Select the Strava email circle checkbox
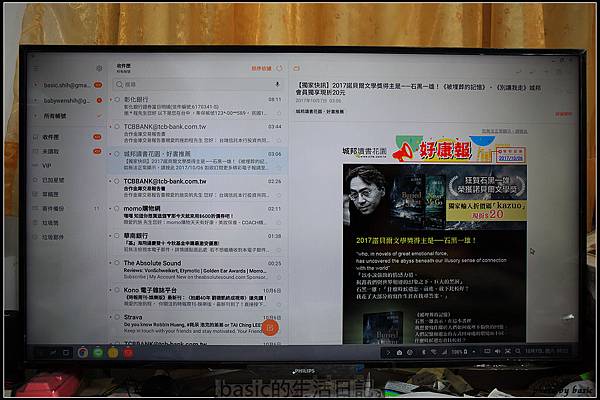This screenshot has width=600, height=400. [x=117, y=317]
